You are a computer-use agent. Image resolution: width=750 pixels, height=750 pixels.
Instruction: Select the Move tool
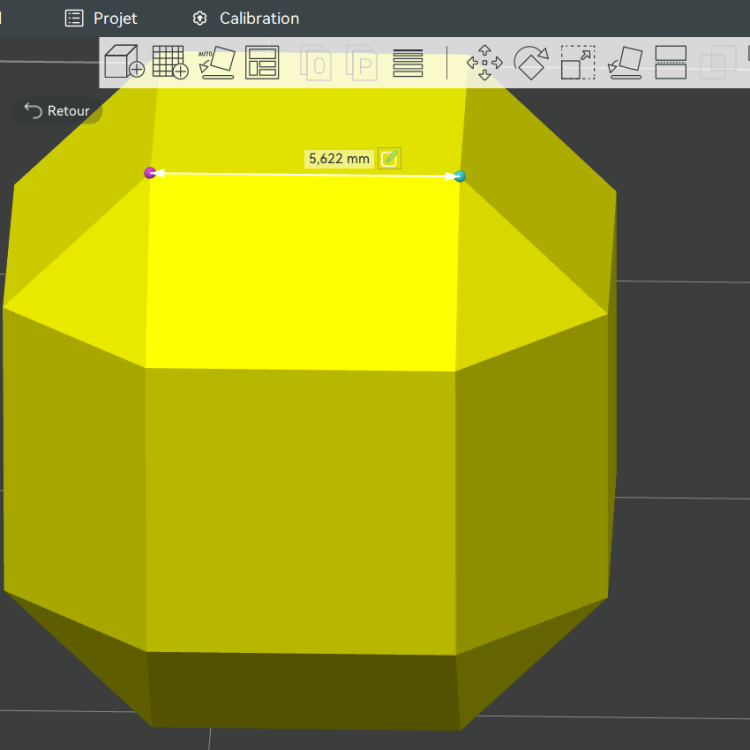(x=485, y=62)
